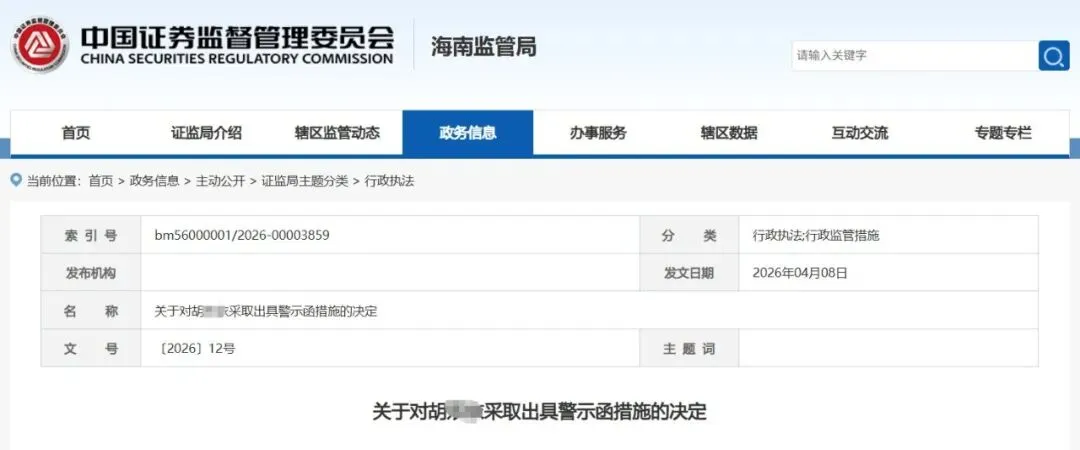Open the 办事服务 navigation tab

click(x=598, y=133)
